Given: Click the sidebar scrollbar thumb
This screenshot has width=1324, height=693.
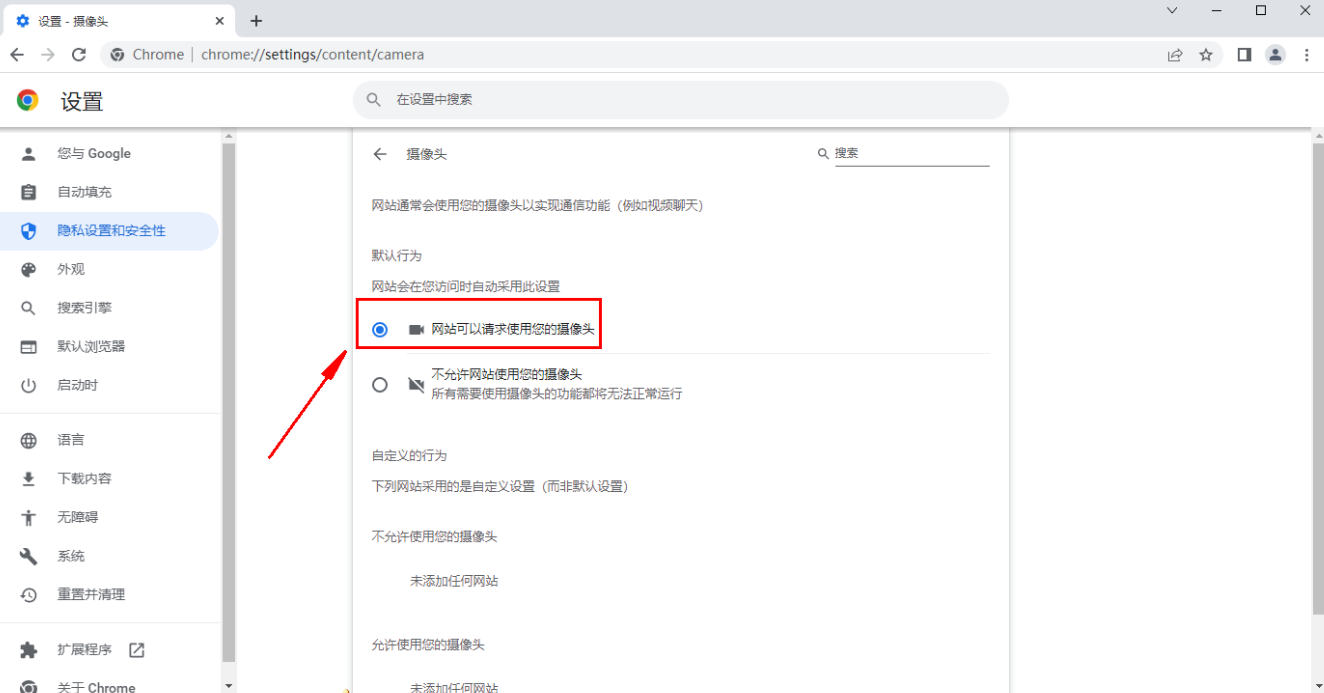Looking at the screenshot, I should click(x=228, y=400).
